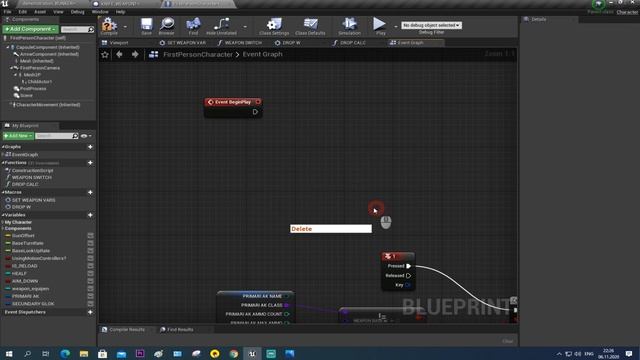640x360 pixels.
Task: Open the Edit menu
Action: (x=22, y=12)
